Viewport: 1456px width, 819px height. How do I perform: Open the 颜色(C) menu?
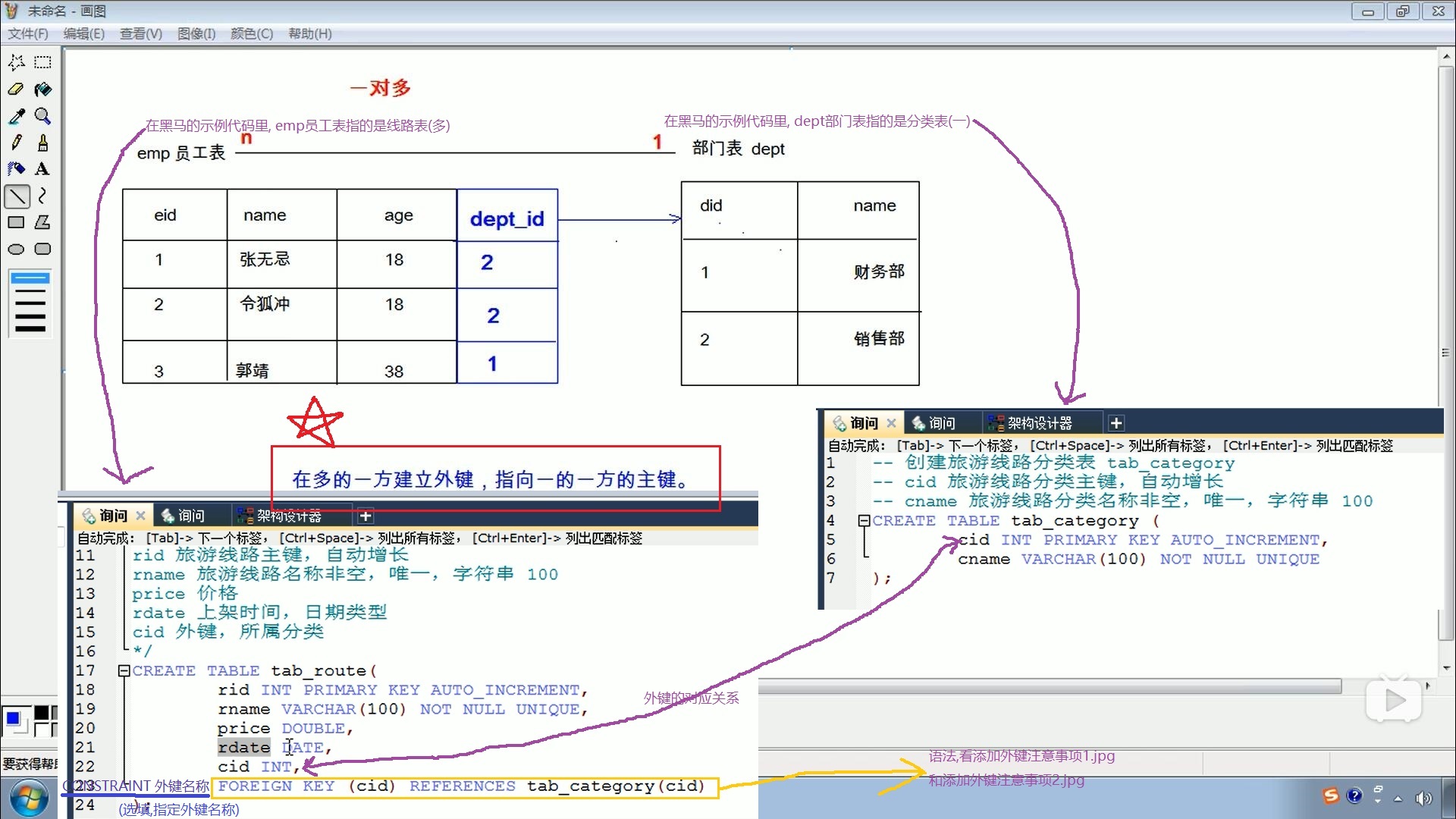coord(252,33)
